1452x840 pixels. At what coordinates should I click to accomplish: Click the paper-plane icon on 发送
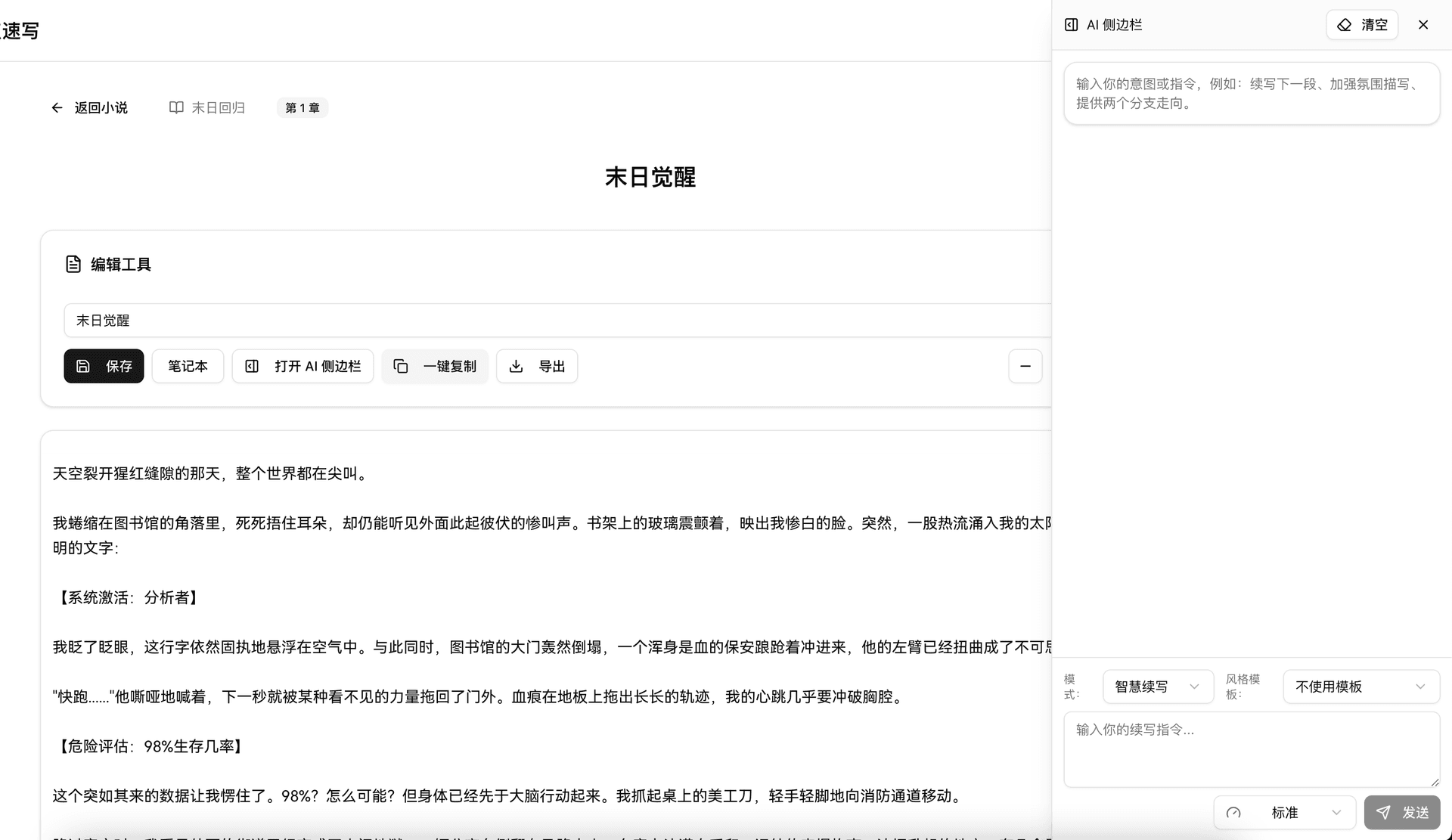[1383, 812]
